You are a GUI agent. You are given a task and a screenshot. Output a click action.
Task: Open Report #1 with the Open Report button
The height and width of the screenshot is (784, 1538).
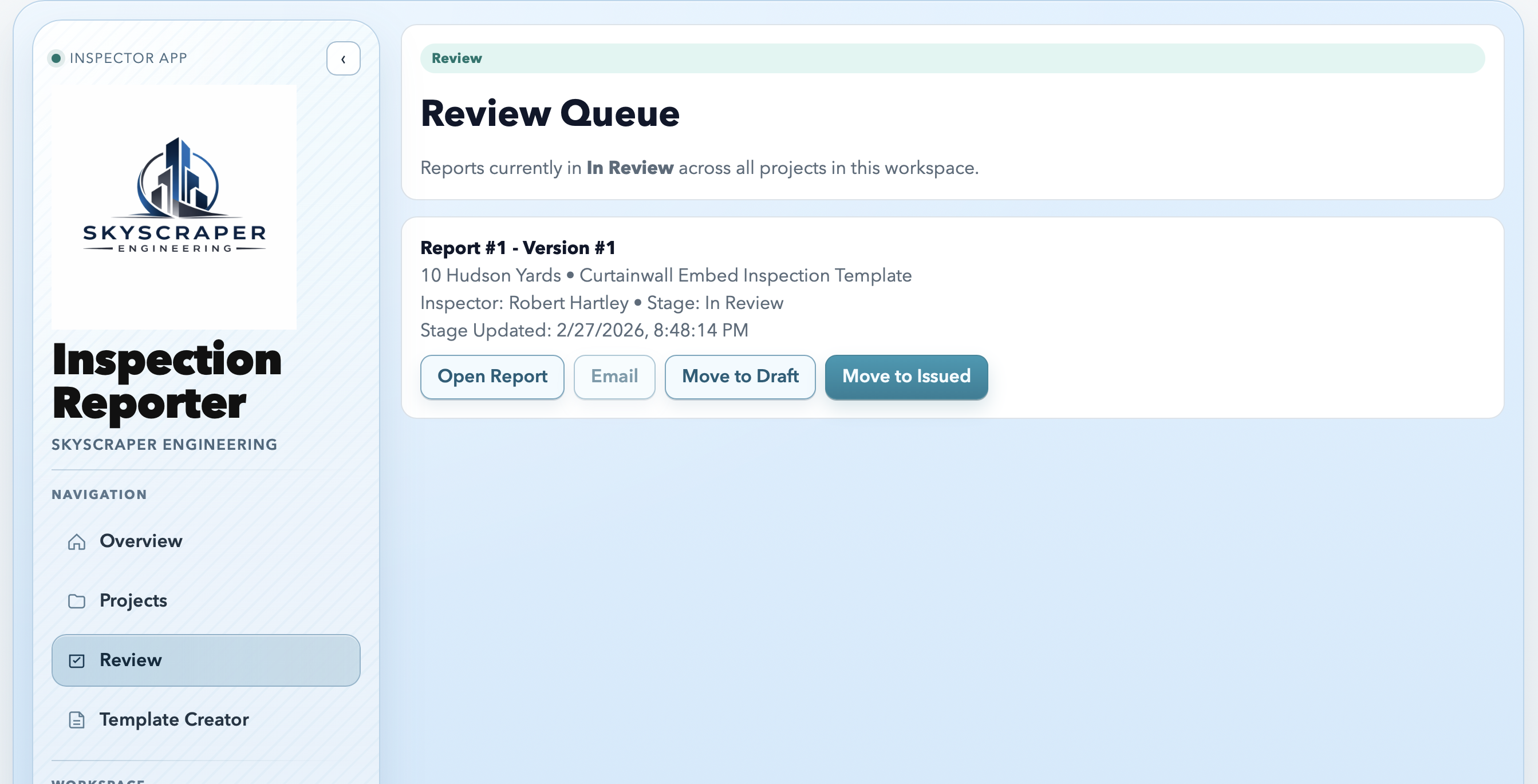[x=492, y=377]
